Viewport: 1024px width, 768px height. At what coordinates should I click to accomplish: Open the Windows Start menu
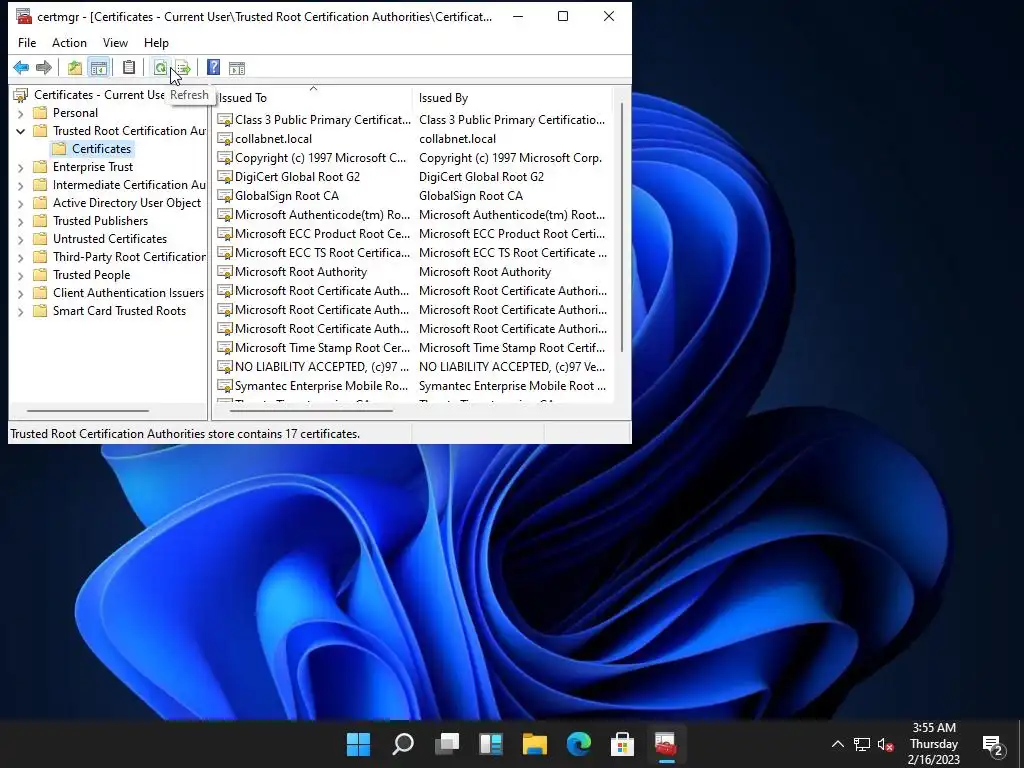coord(358,744)
